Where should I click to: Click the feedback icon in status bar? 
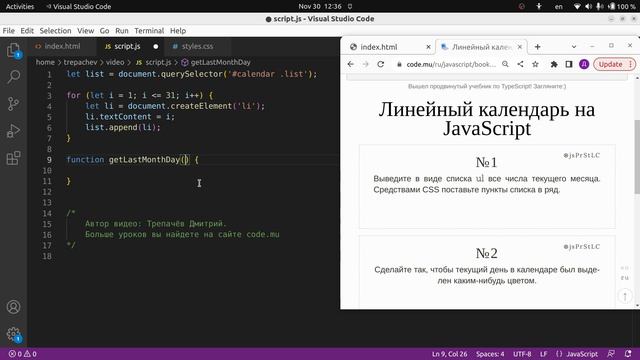point(611,354)
